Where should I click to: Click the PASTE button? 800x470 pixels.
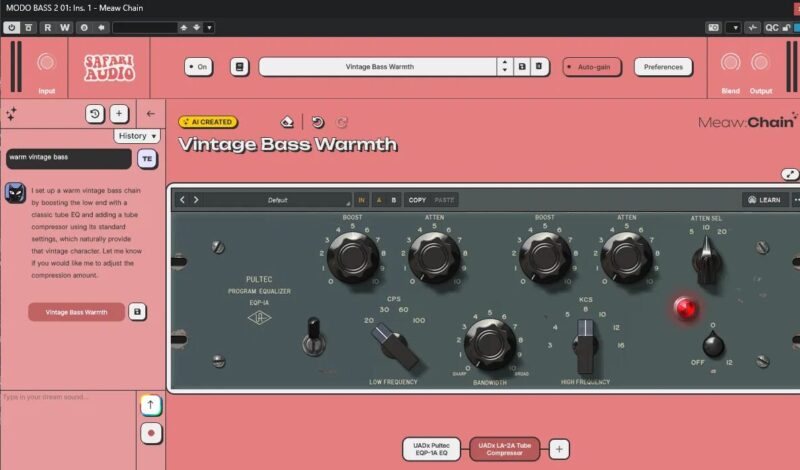[x=444, y=200]
